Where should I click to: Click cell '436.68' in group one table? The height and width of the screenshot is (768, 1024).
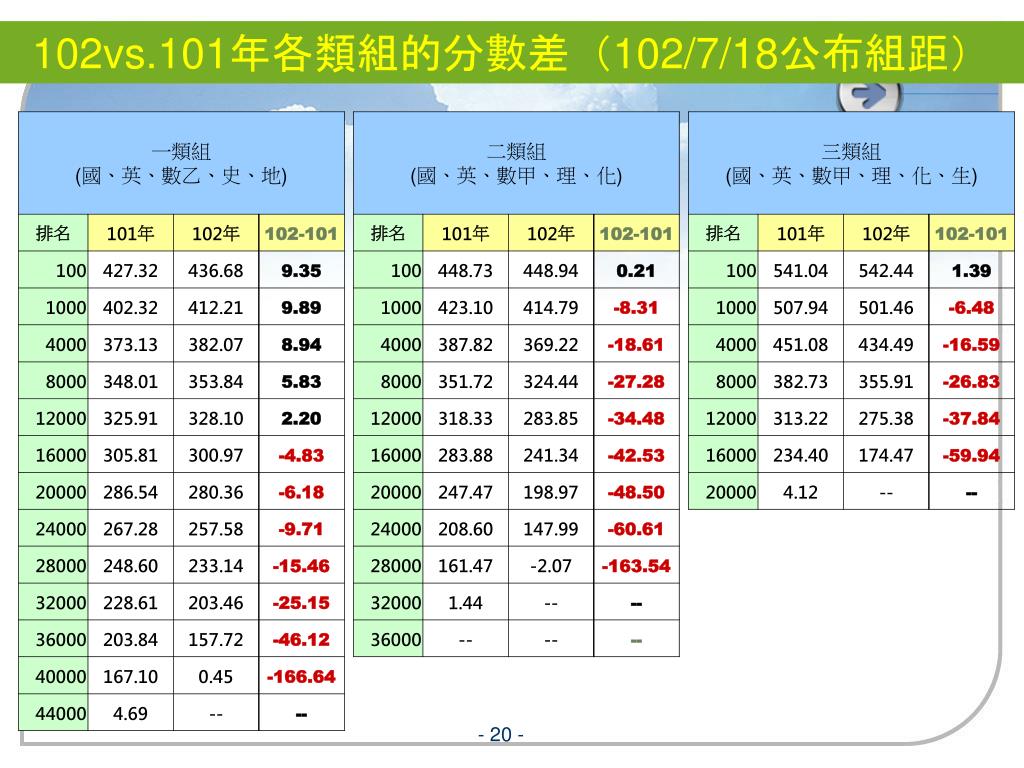tap(216, 270)
